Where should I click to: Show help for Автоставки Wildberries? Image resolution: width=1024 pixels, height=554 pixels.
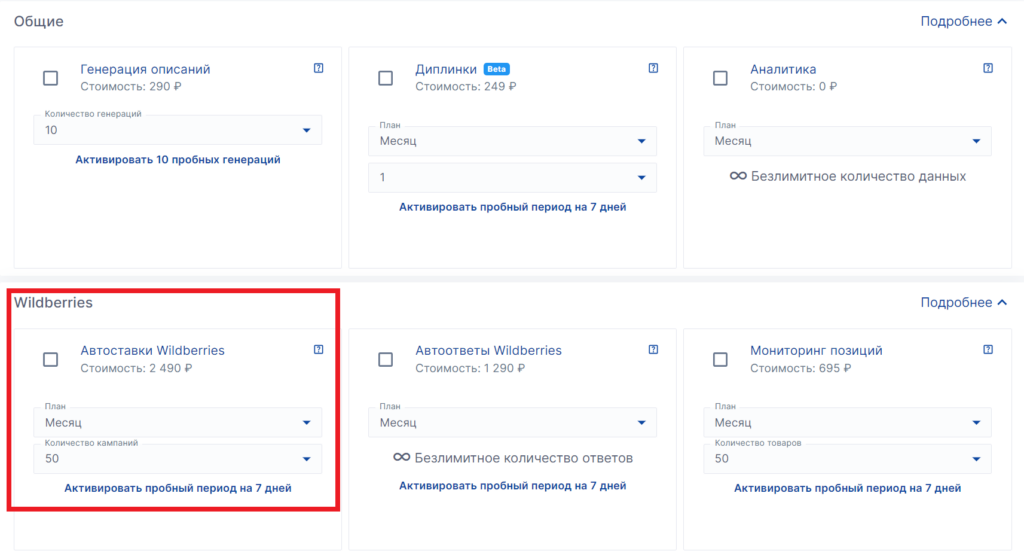click(318, 350)
